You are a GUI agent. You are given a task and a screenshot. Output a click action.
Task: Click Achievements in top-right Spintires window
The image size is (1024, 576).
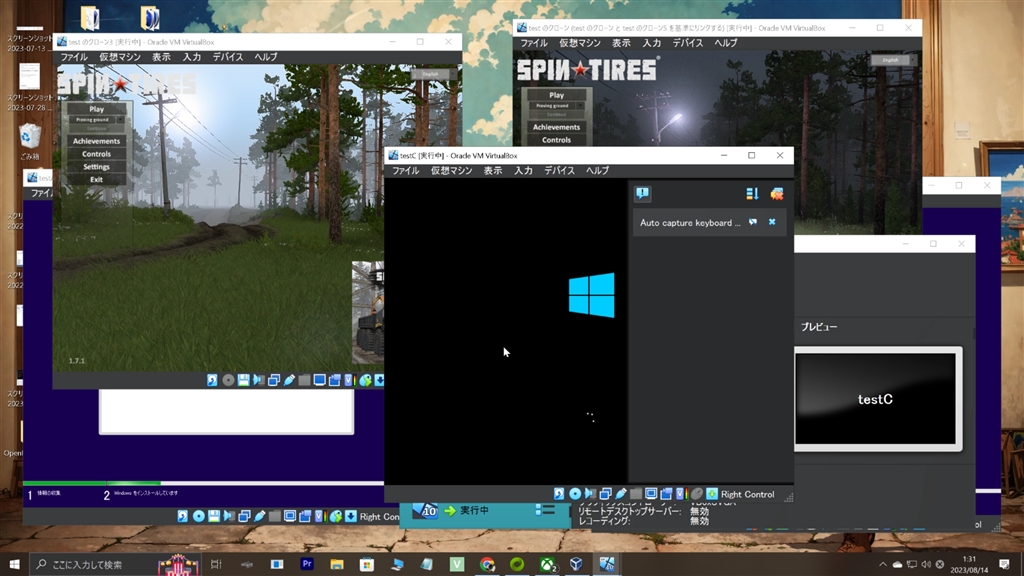(x=556, y=127)
